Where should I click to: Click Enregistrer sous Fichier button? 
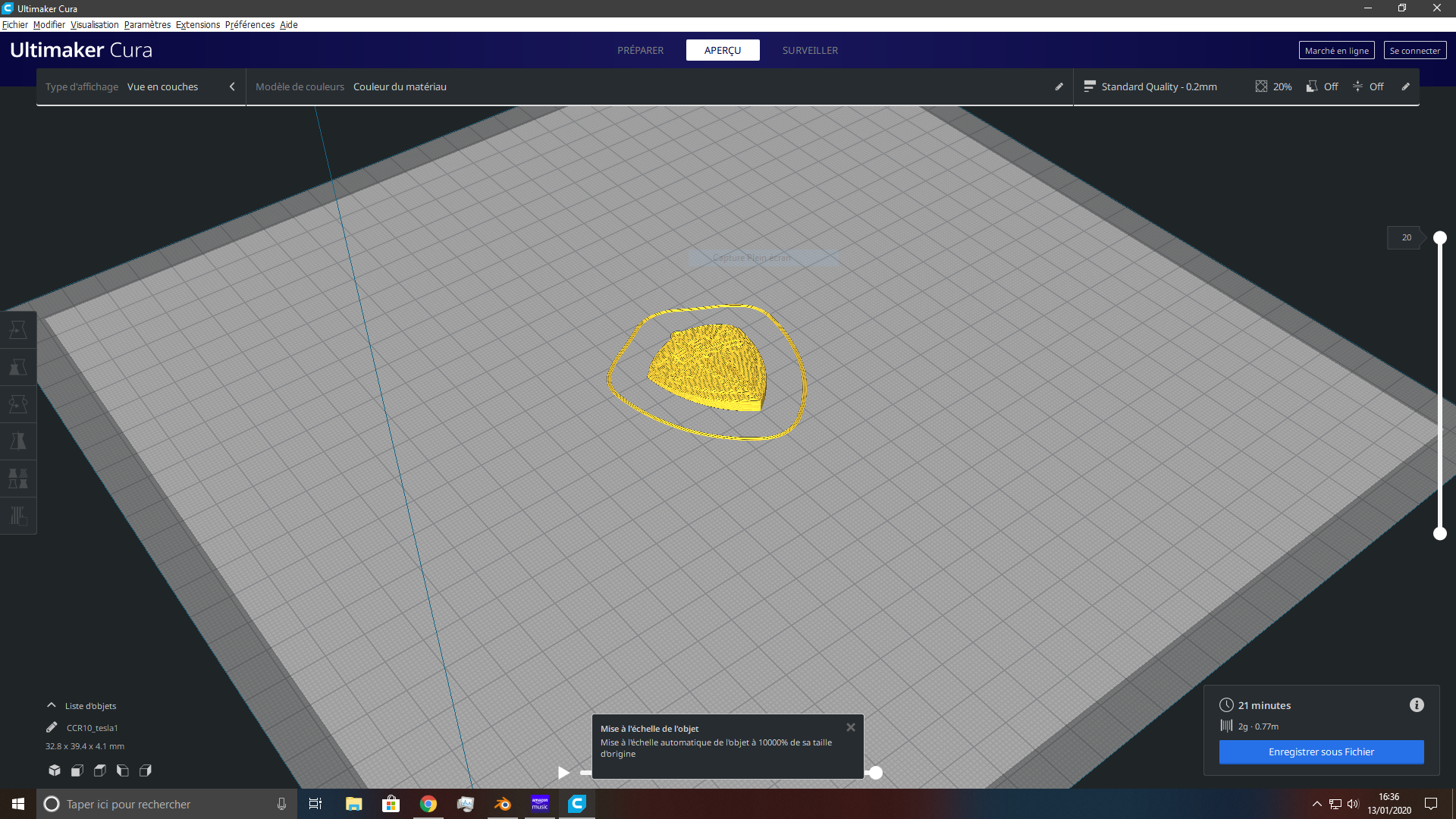tap(1321, 752)
